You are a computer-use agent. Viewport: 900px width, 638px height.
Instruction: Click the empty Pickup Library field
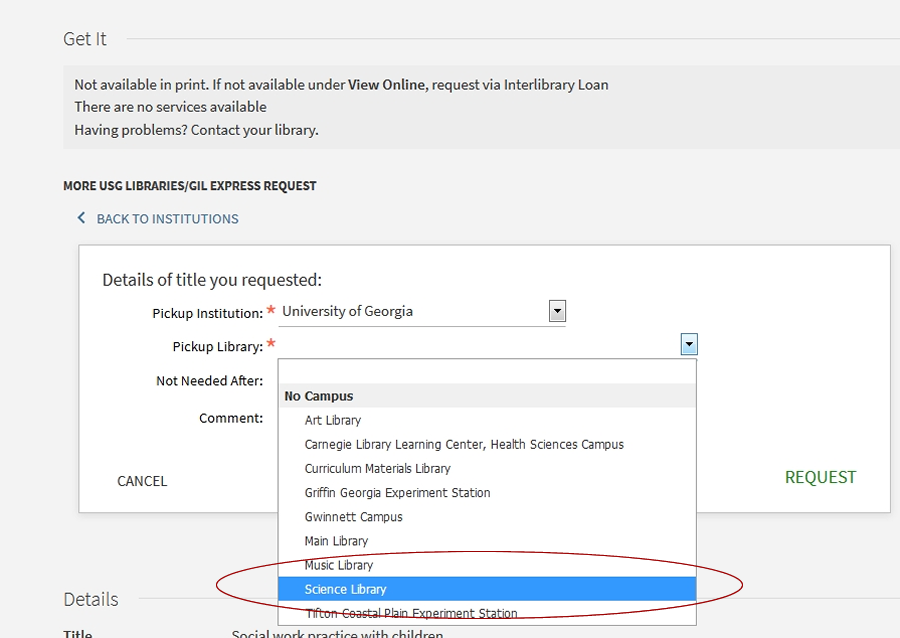coord(478,345)
